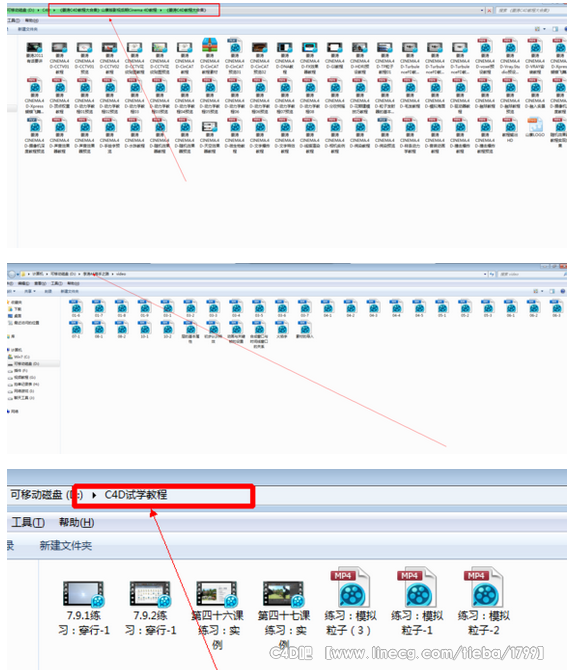Select file 01-6 in the video folder window

coord(76,309)
